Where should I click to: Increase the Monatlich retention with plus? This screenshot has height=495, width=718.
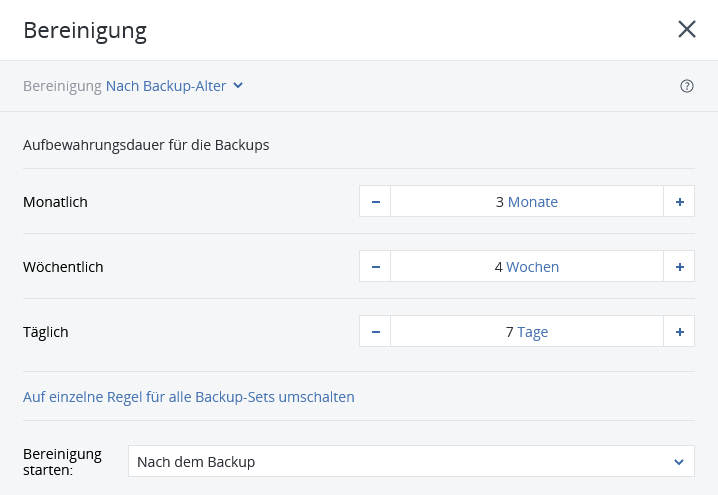(680, 201)
